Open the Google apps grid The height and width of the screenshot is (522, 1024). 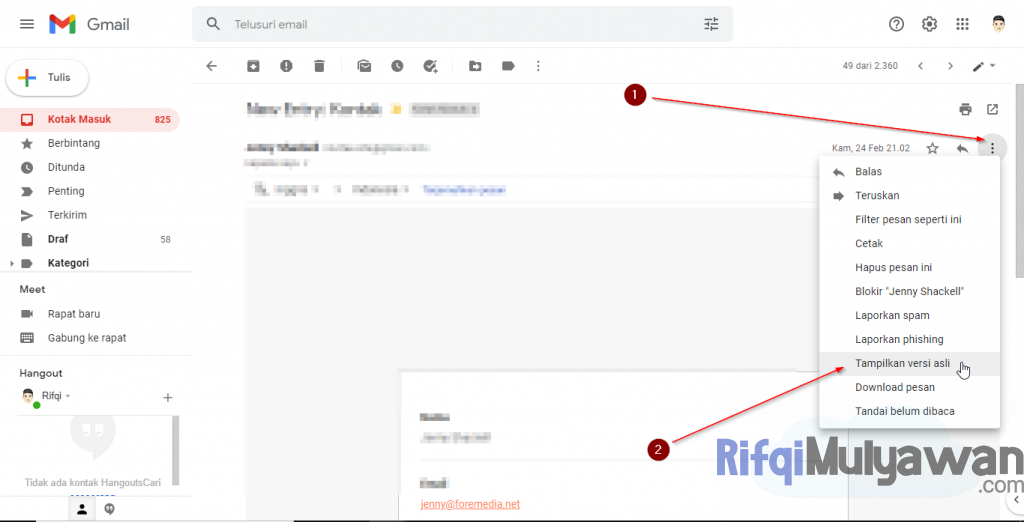[962, 24]
